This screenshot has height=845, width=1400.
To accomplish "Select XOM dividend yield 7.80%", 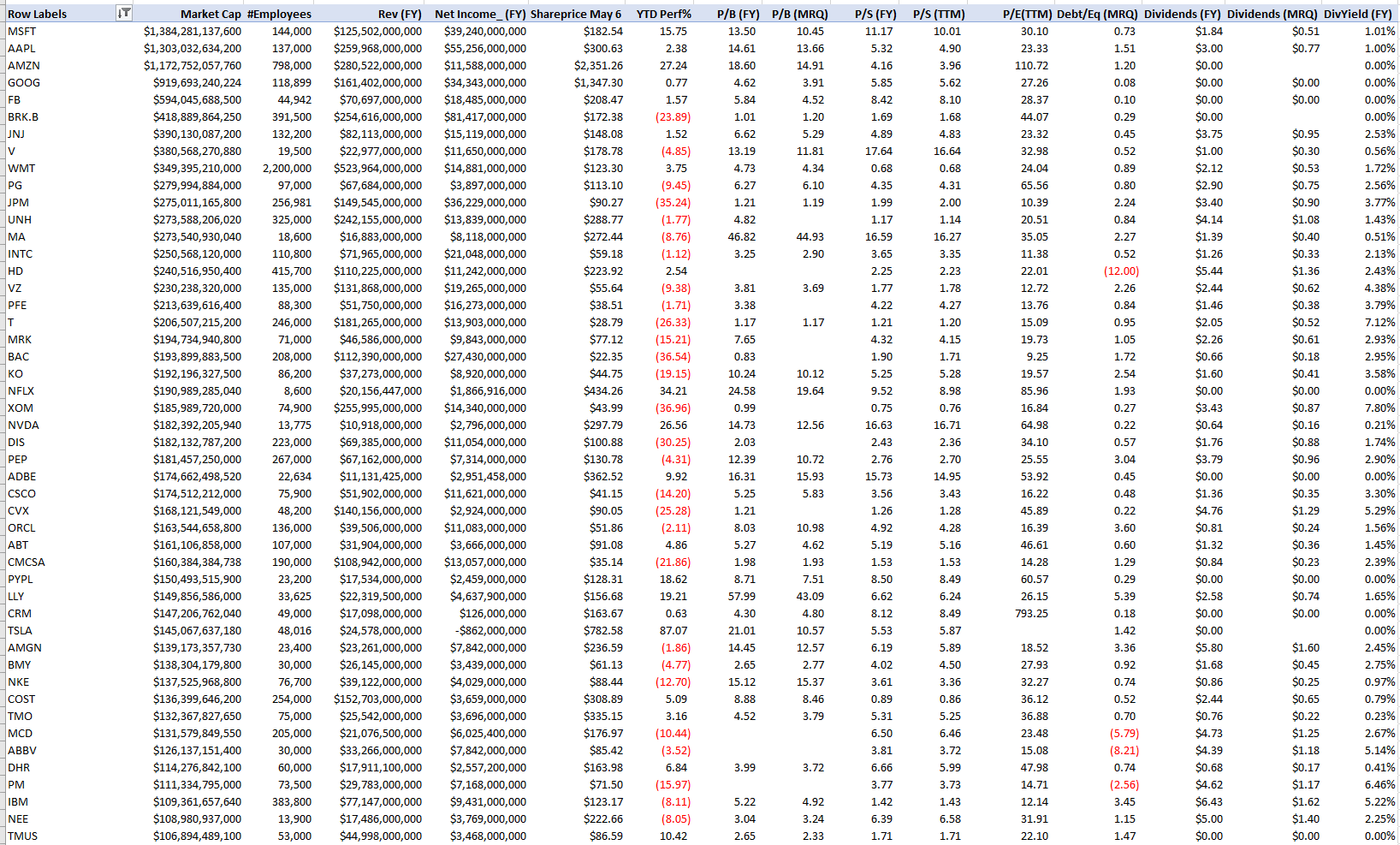I will pos(1379,408).
